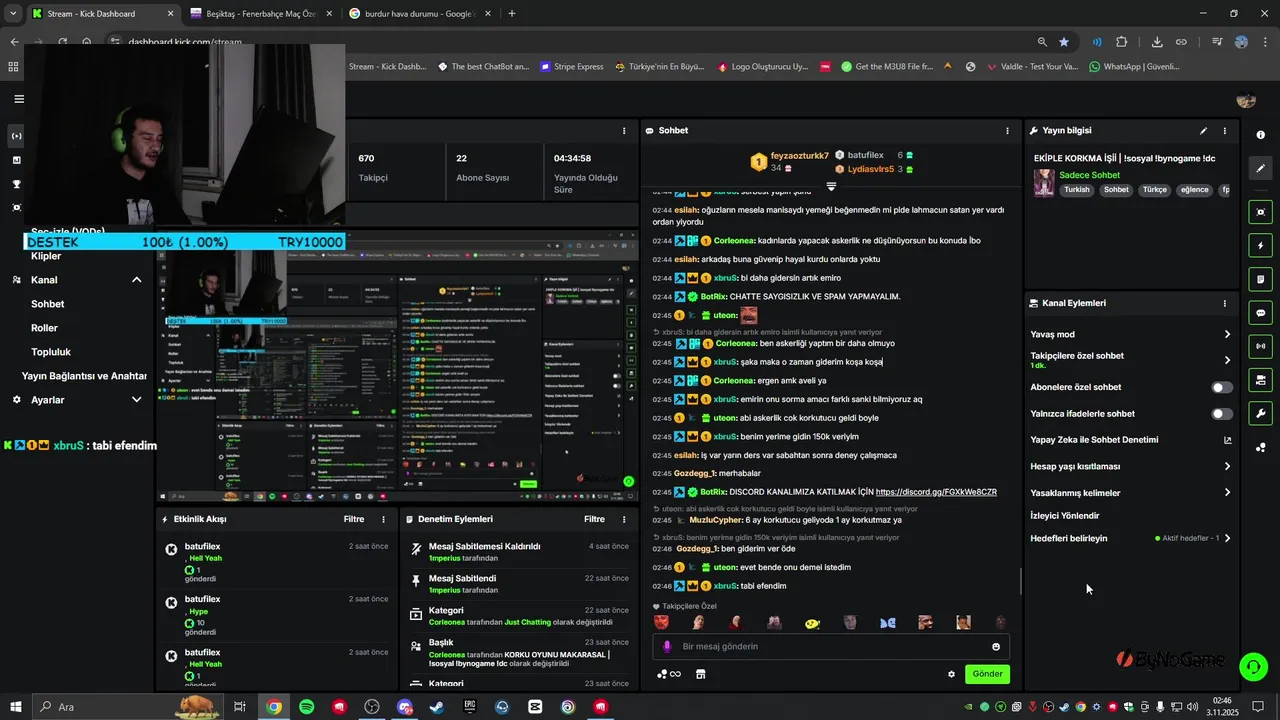This screenshot has width=1280, height=720.
Task: Select Stream - Kick Dashboard browser tab
Action: click(x=102, y=14)
